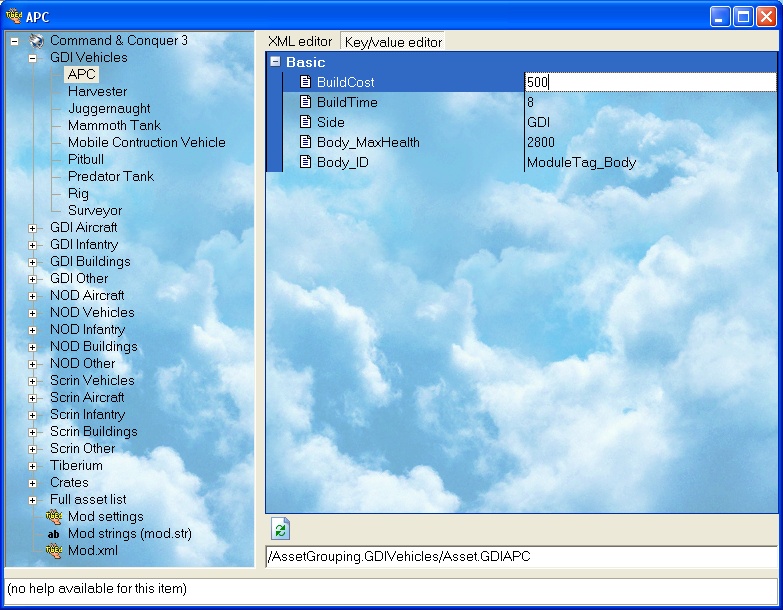Click the BuildCost row document icon

coord(306,82)
